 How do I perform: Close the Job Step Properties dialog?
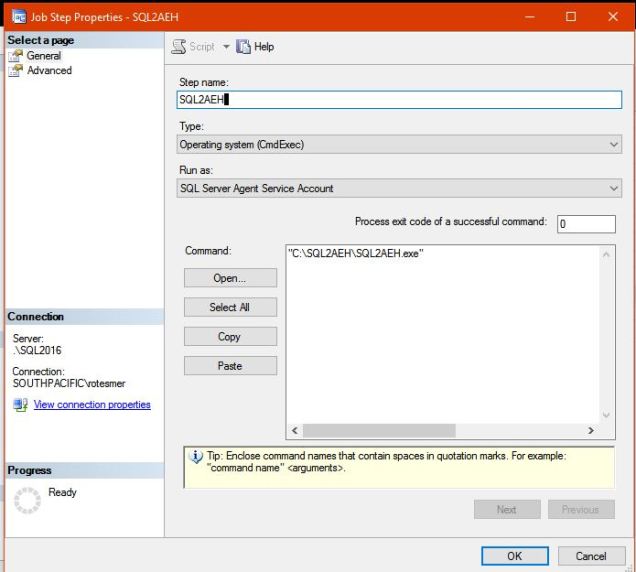pos(613,17)
